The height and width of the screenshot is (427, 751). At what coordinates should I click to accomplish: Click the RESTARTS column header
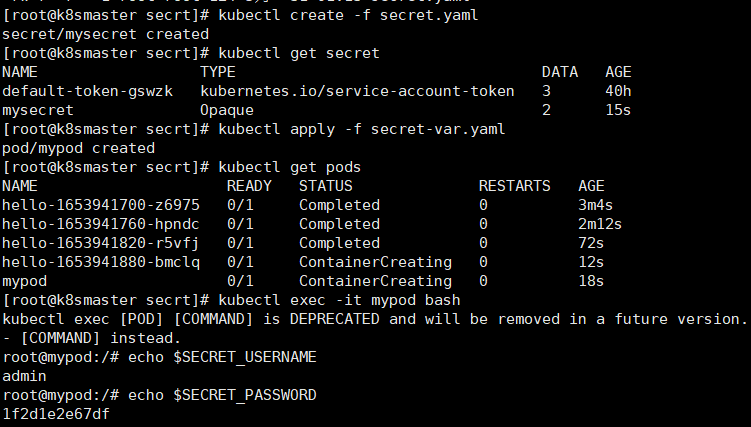tap(514, 186)
